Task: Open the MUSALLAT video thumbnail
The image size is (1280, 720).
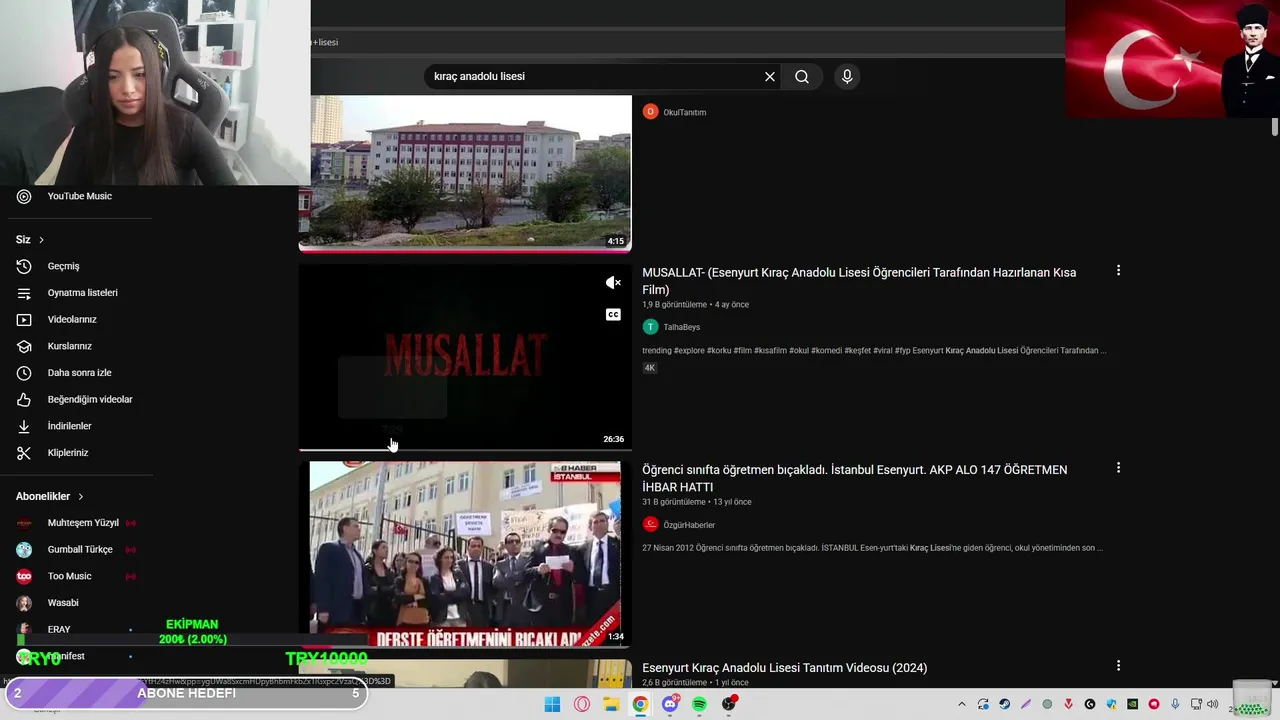Action: (465, 357)
